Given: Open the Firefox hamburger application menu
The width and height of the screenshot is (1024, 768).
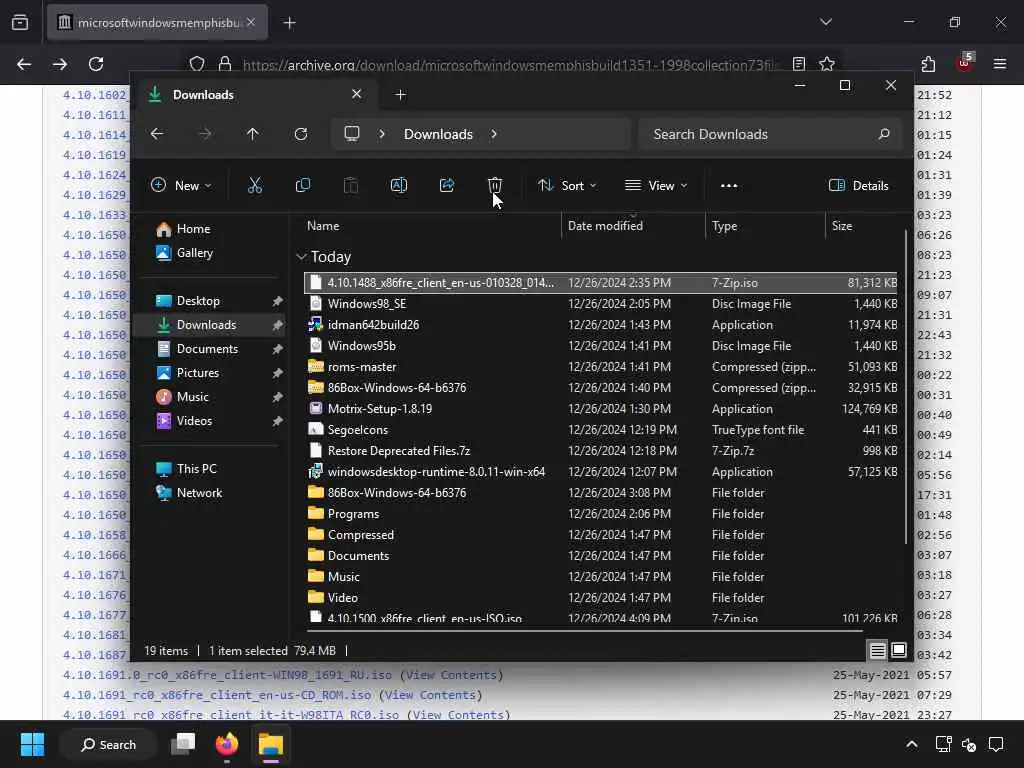Looking at the screenshot, I should pos(1000,64).
